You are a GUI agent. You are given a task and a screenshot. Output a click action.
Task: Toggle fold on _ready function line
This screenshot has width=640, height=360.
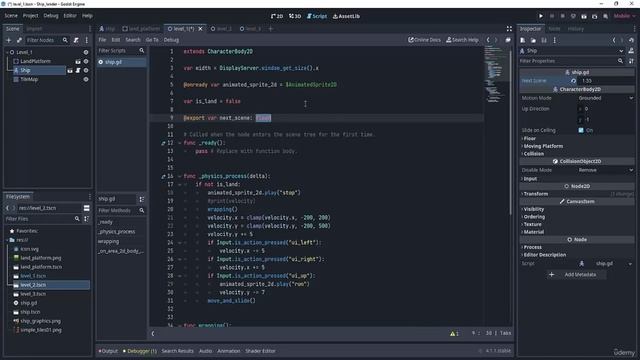tap(179, 143)
